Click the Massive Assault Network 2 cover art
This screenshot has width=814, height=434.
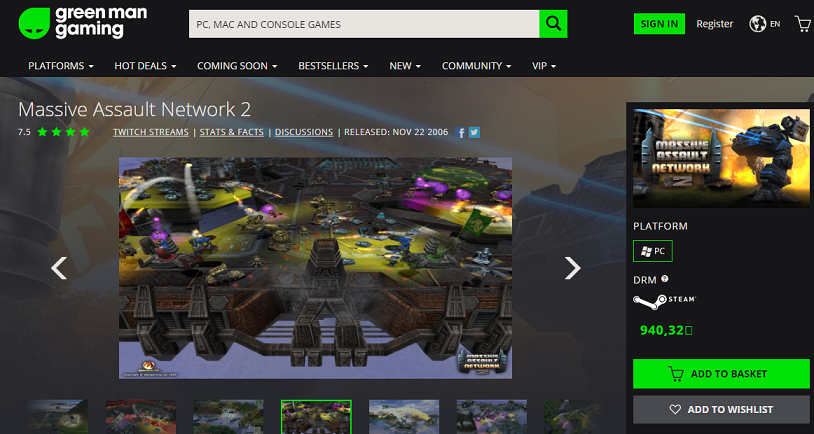pyautogui.click(x=721, y=158)
